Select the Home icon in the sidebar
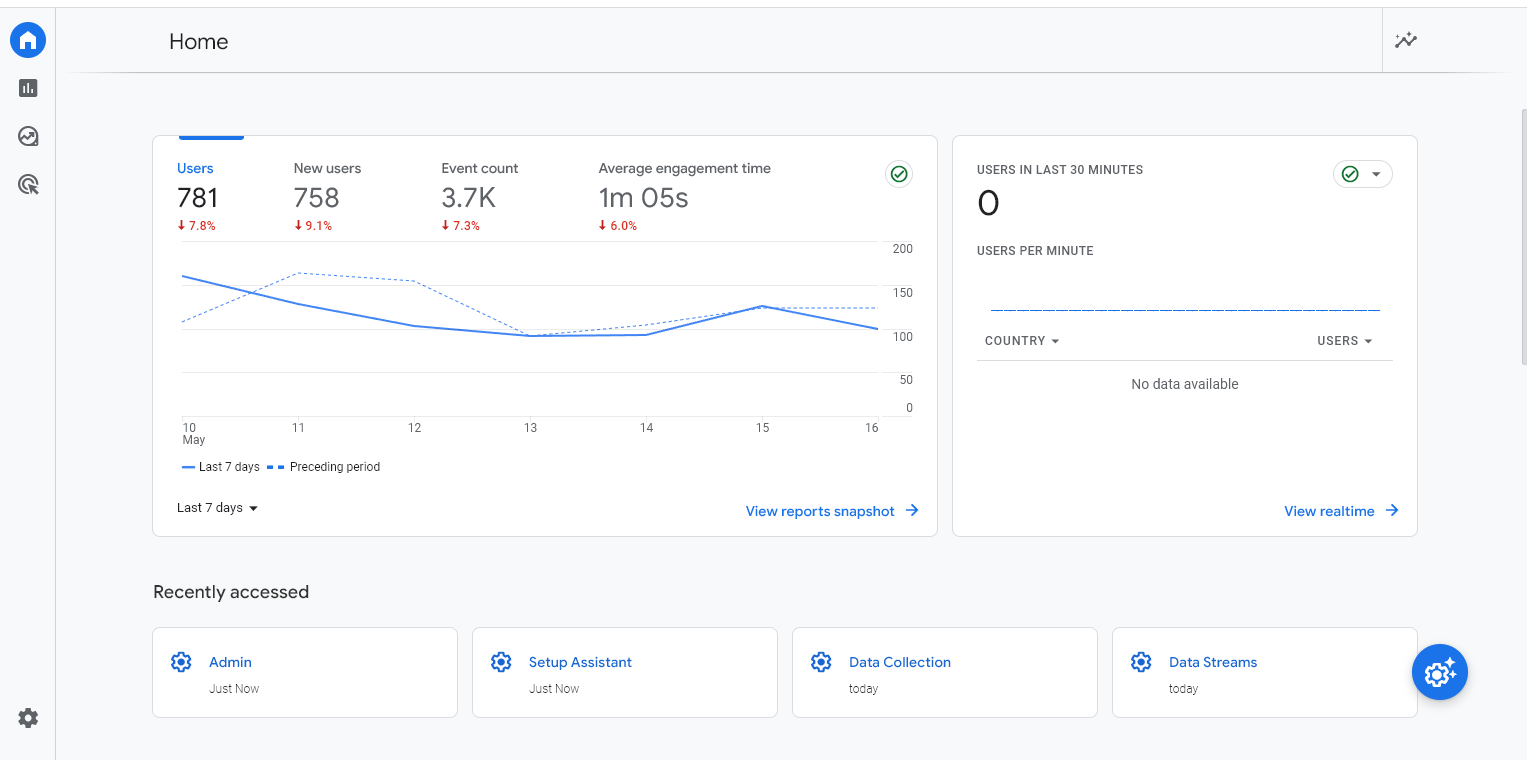The width and height of the screenshot is (1527, 760). 27,40
